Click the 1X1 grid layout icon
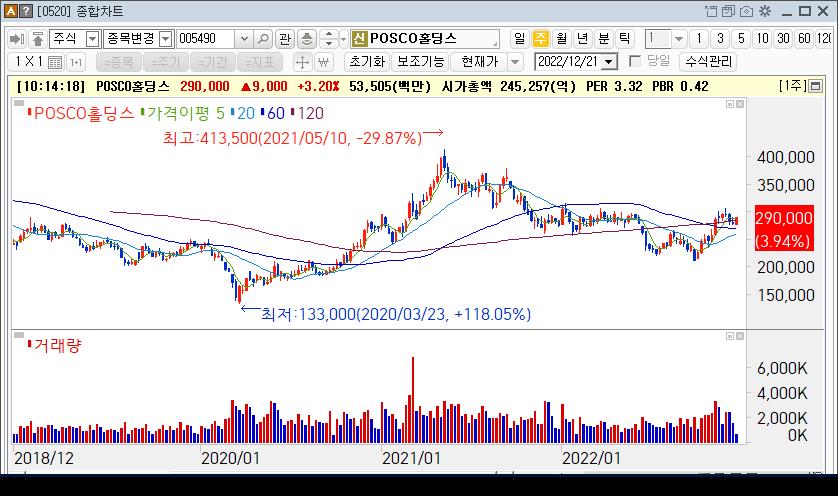The height and width of the screenshot is (496, 838). [x=55, y=62]
